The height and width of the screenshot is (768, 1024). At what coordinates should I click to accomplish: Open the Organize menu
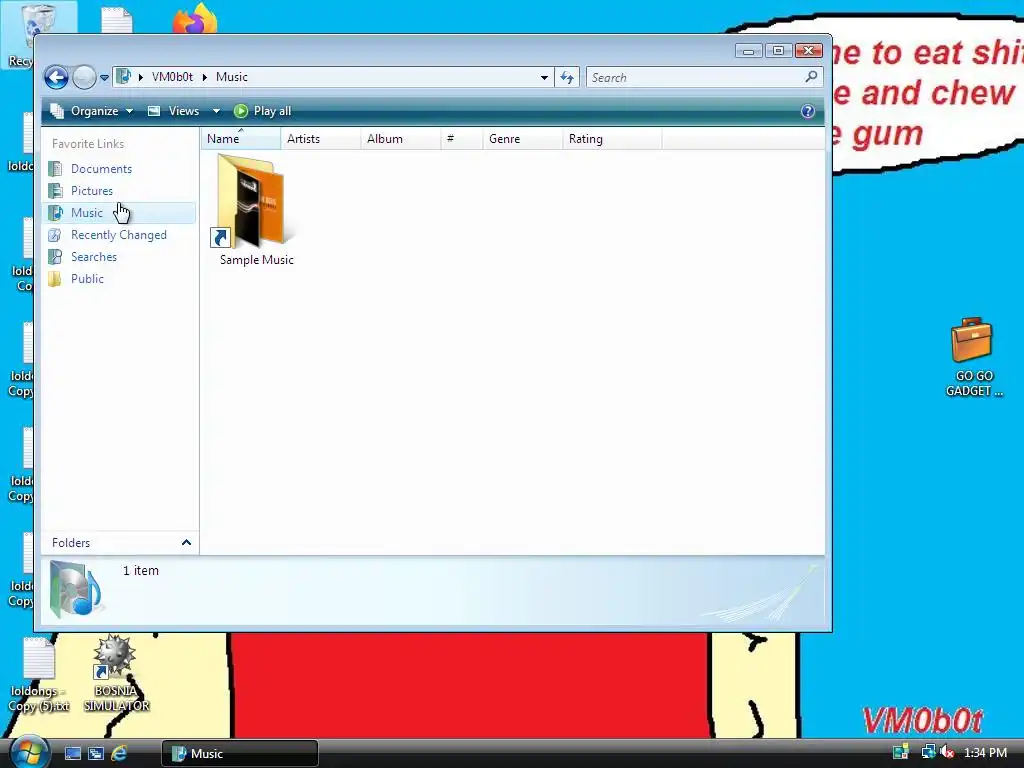[91, 111]
